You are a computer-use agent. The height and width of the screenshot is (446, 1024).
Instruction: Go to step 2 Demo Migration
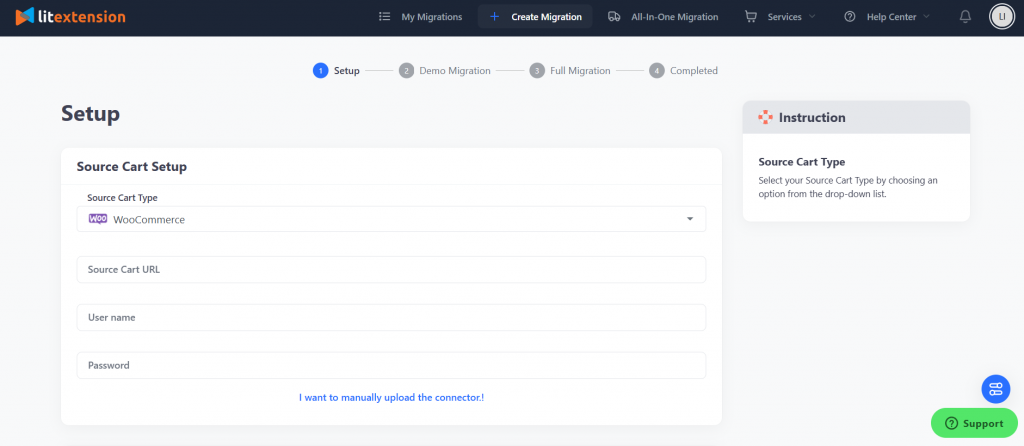pos(445,71)
